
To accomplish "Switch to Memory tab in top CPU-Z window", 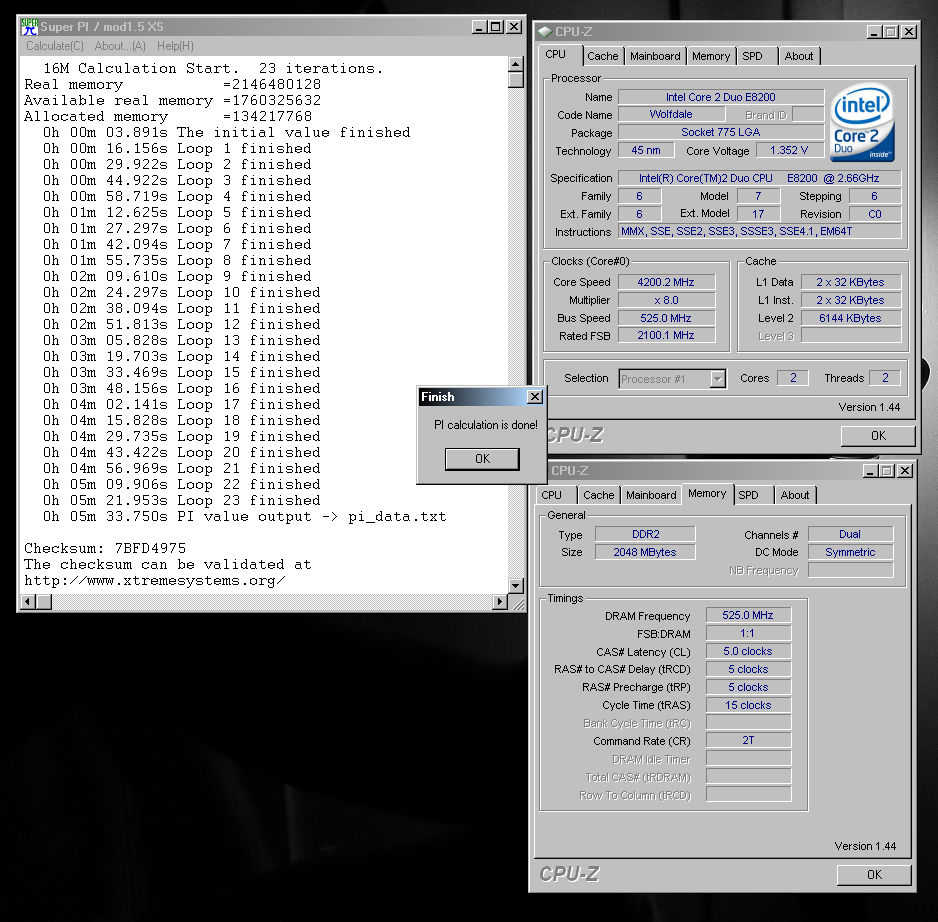I will click(711, 56).
